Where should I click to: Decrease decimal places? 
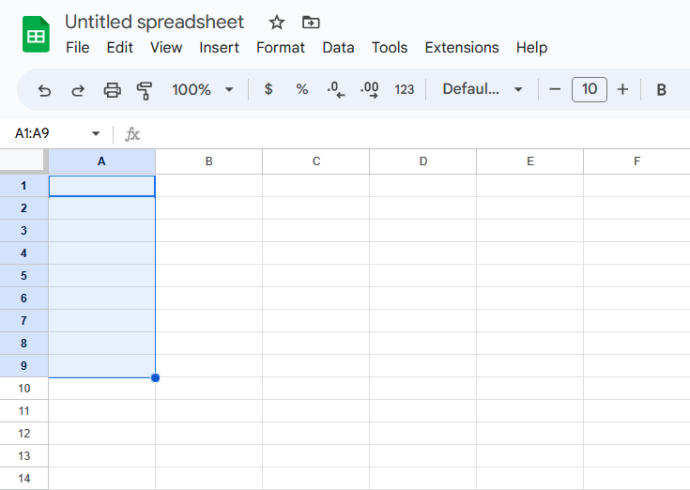tap(336, 89)
